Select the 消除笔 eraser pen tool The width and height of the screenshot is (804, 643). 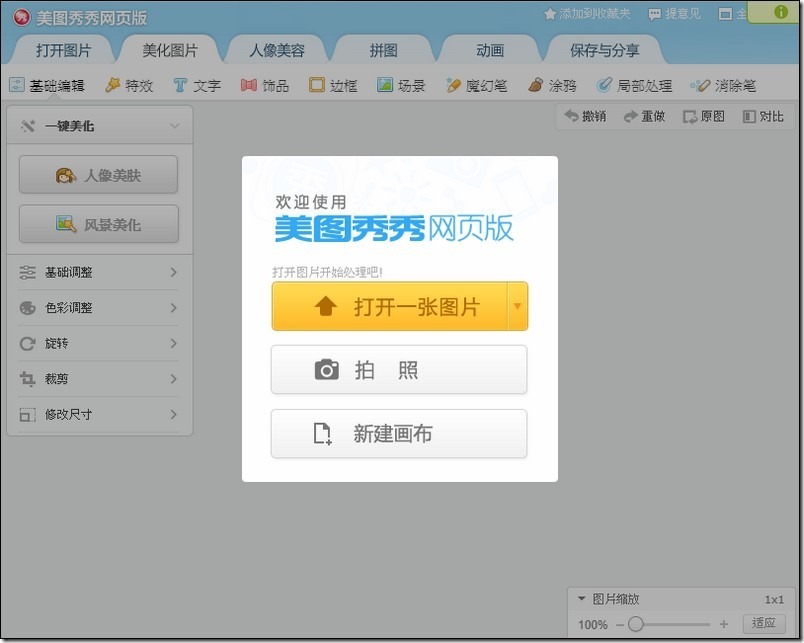723,85
